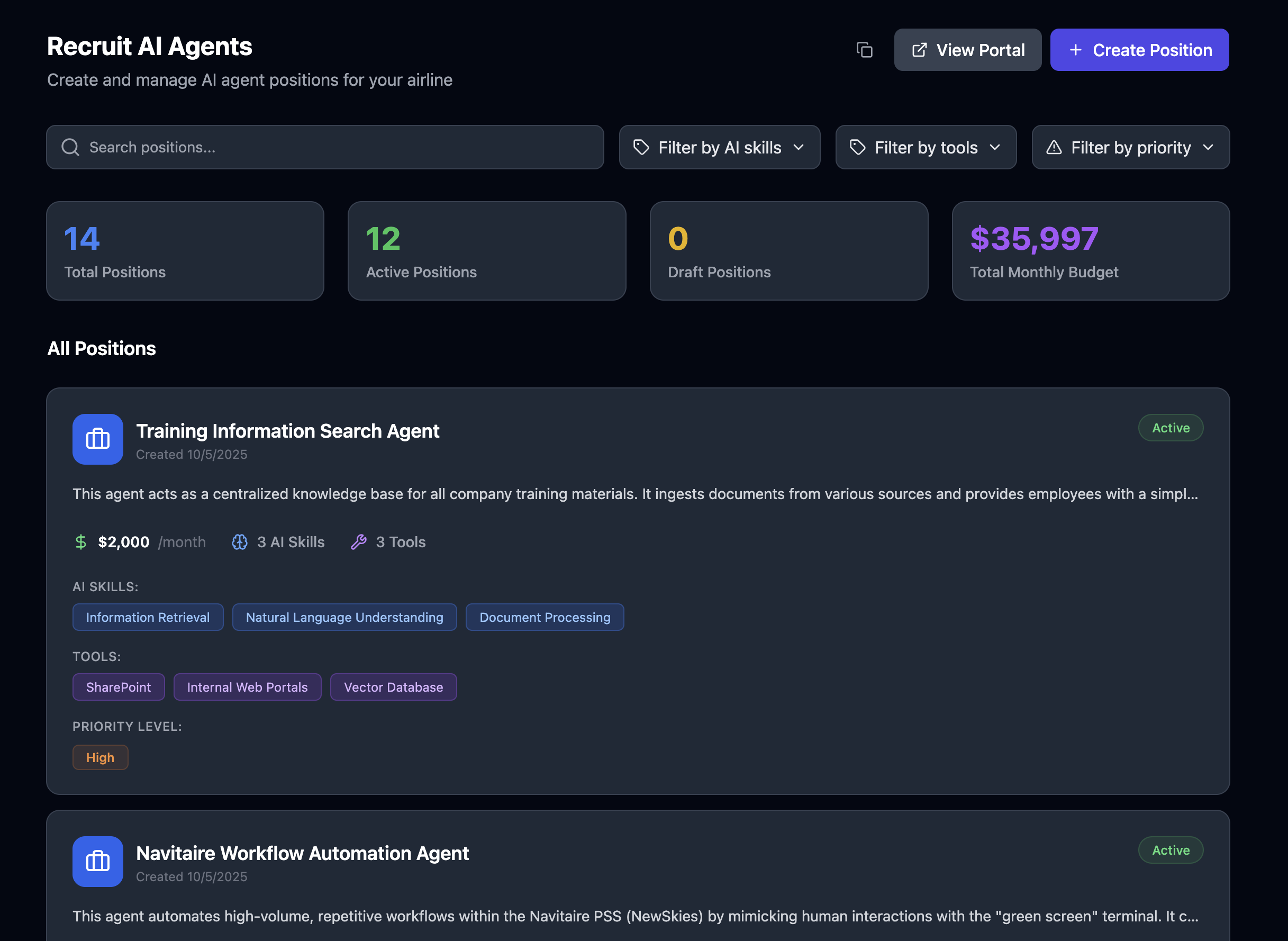Click the brain icon beside 3 AI Skills

(240, 542)
